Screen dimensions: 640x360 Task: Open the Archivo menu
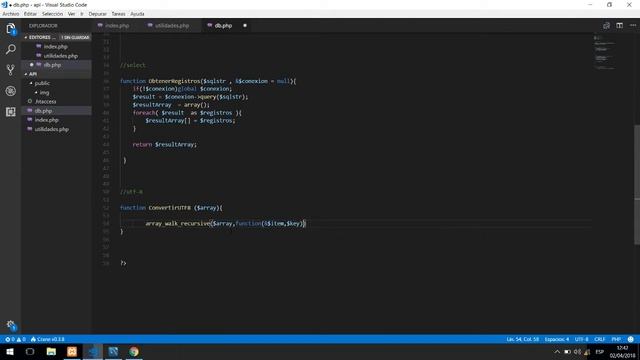[x=11, y=14]
